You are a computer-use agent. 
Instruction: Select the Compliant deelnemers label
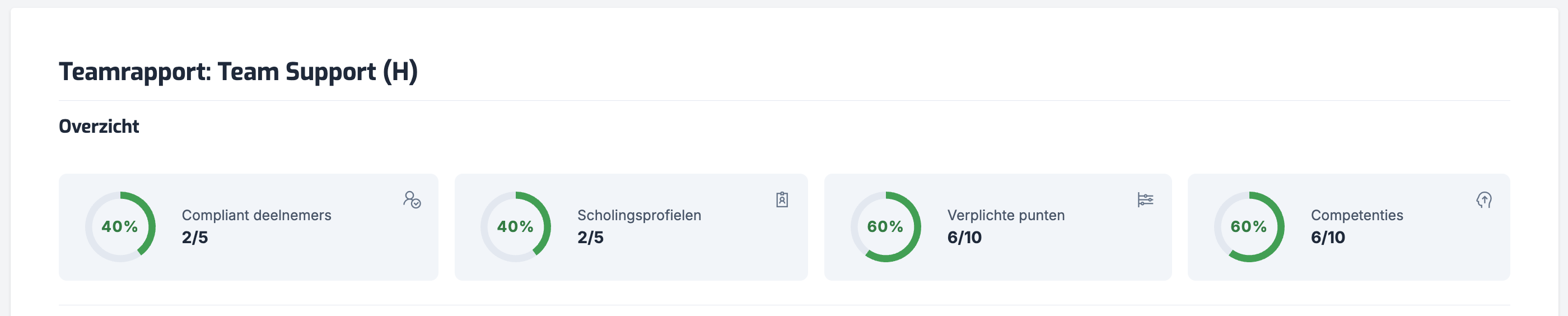coord(256,216)
